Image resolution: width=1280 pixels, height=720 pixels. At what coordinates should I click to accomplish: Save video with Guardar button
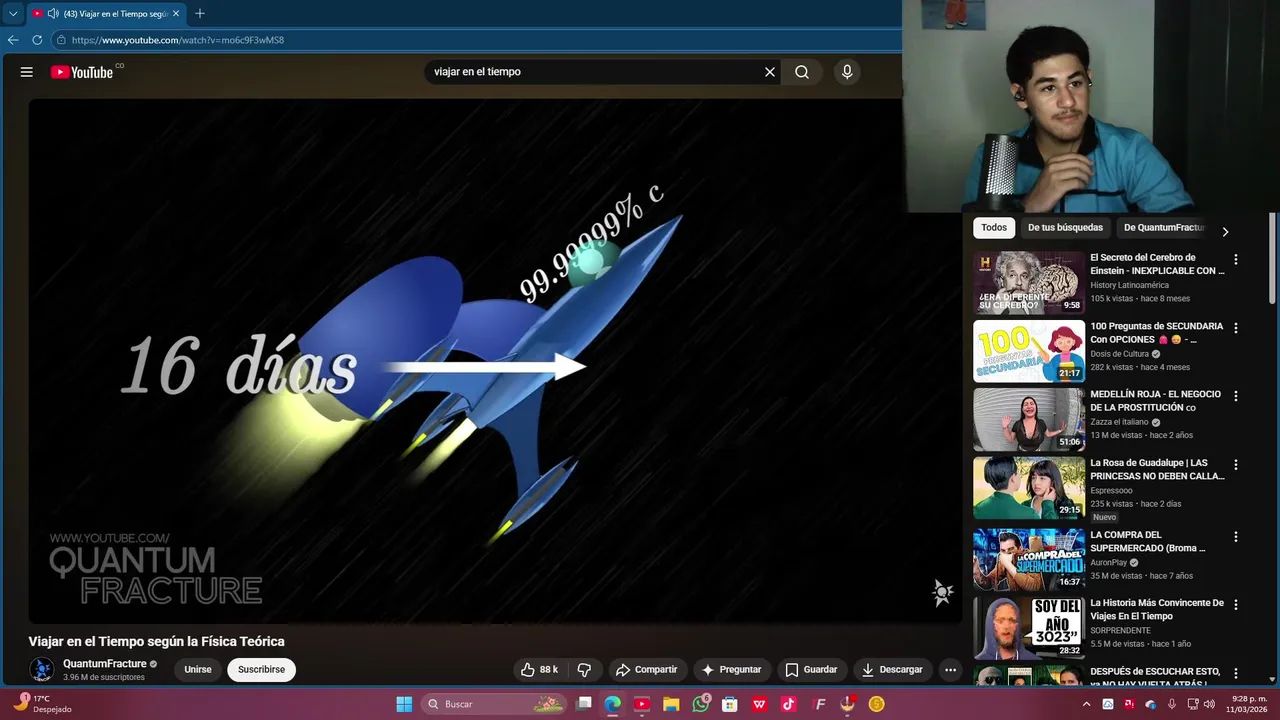tap(811, 670)
